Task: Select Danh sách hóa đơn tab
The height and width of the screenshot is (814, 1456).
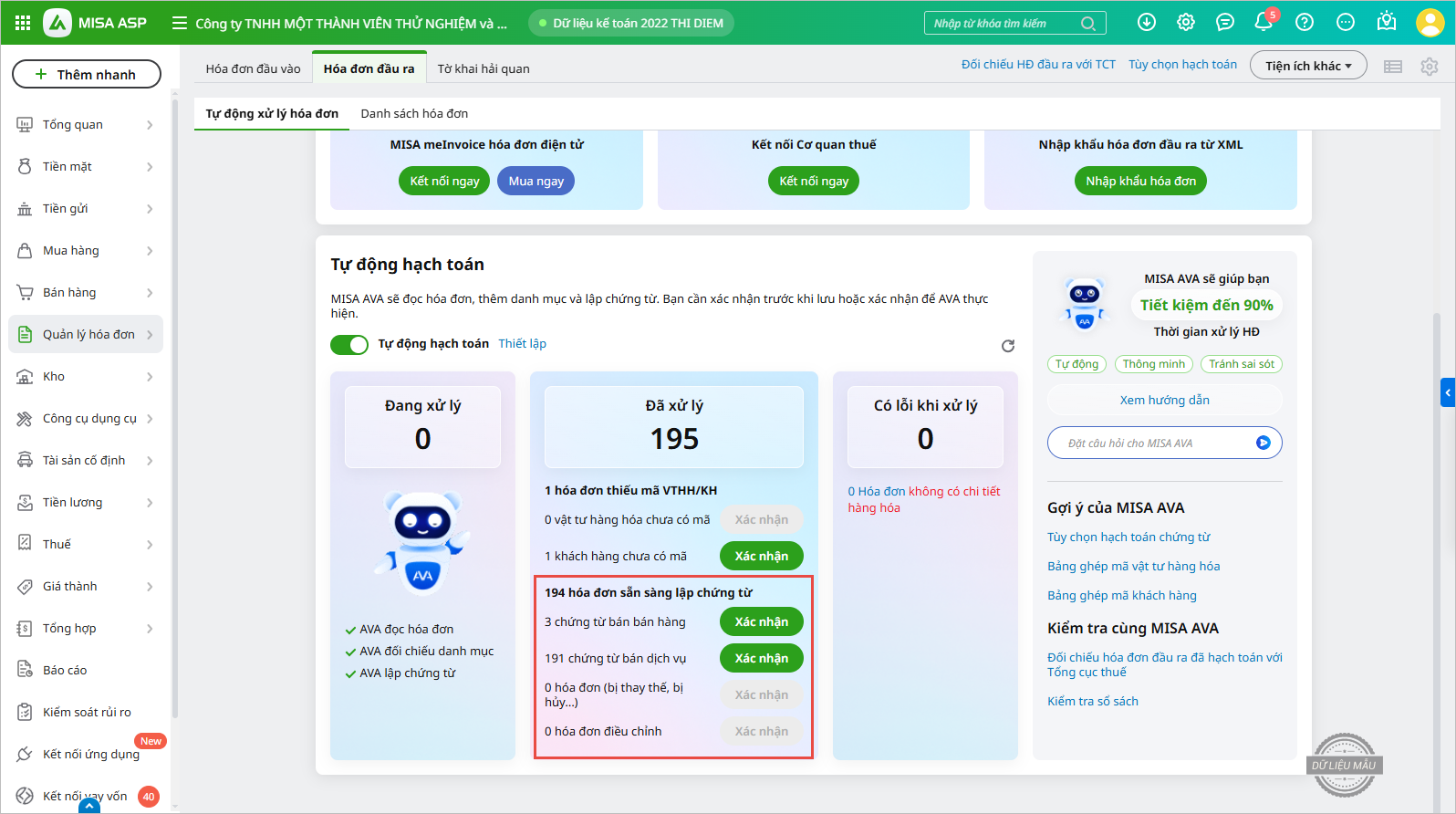Action: [x=414, y=113]
